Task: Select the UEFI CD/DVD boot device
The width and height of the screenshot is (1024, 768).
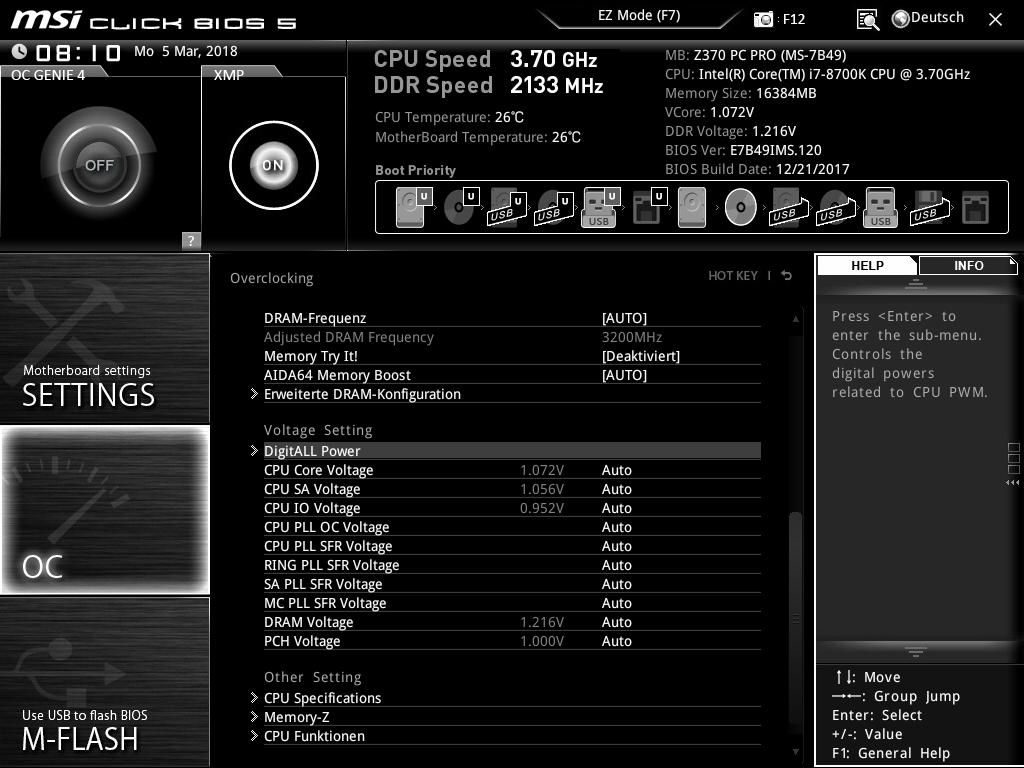Action: (460, 207)
